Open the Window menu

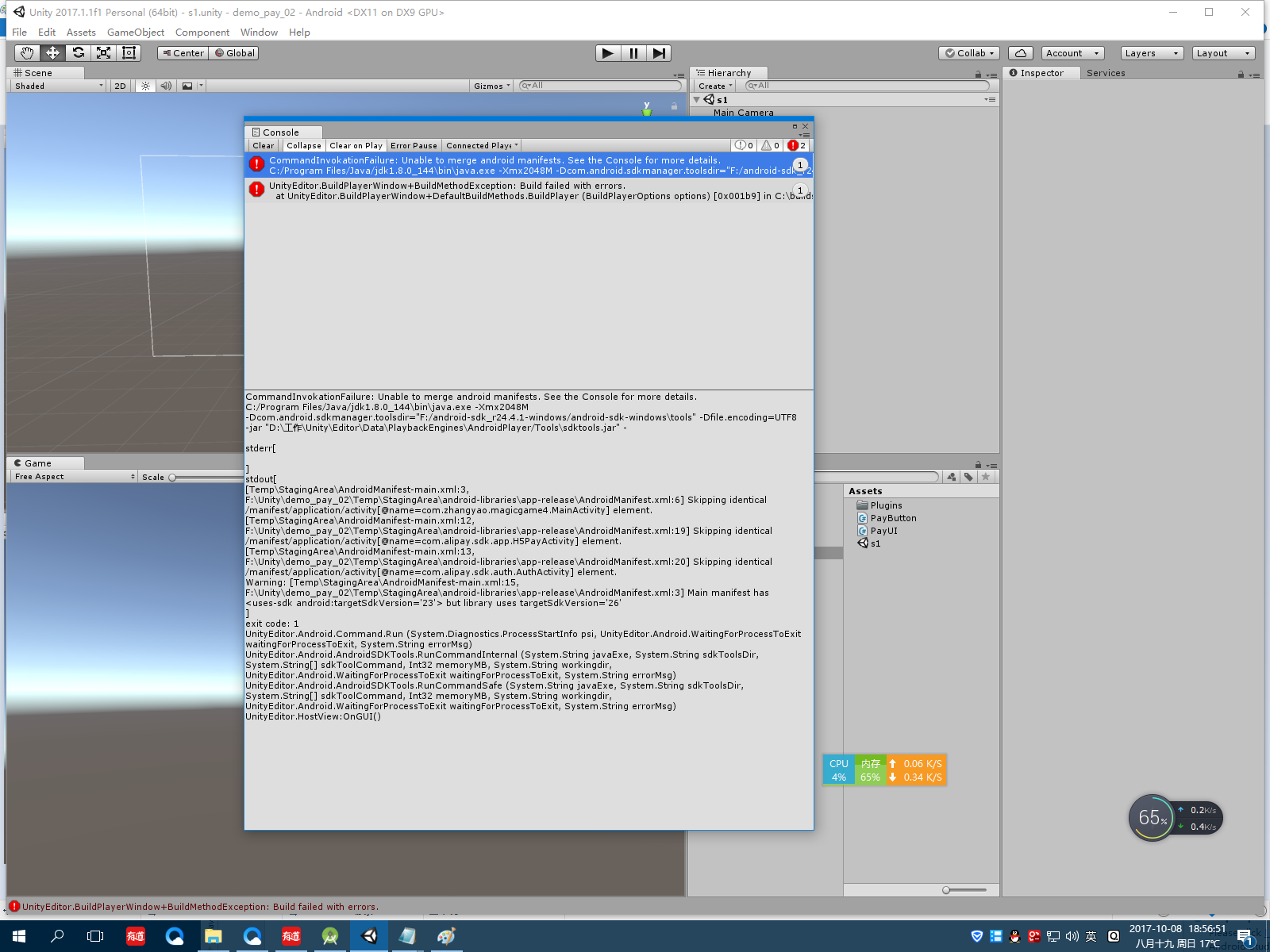point(259,33)
